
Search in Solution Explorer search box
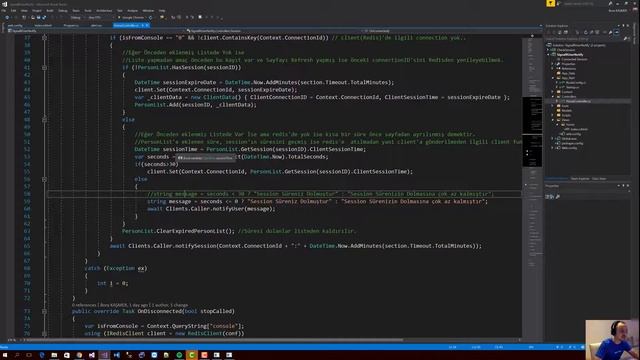pyautogui.click(x=584, y=39)
